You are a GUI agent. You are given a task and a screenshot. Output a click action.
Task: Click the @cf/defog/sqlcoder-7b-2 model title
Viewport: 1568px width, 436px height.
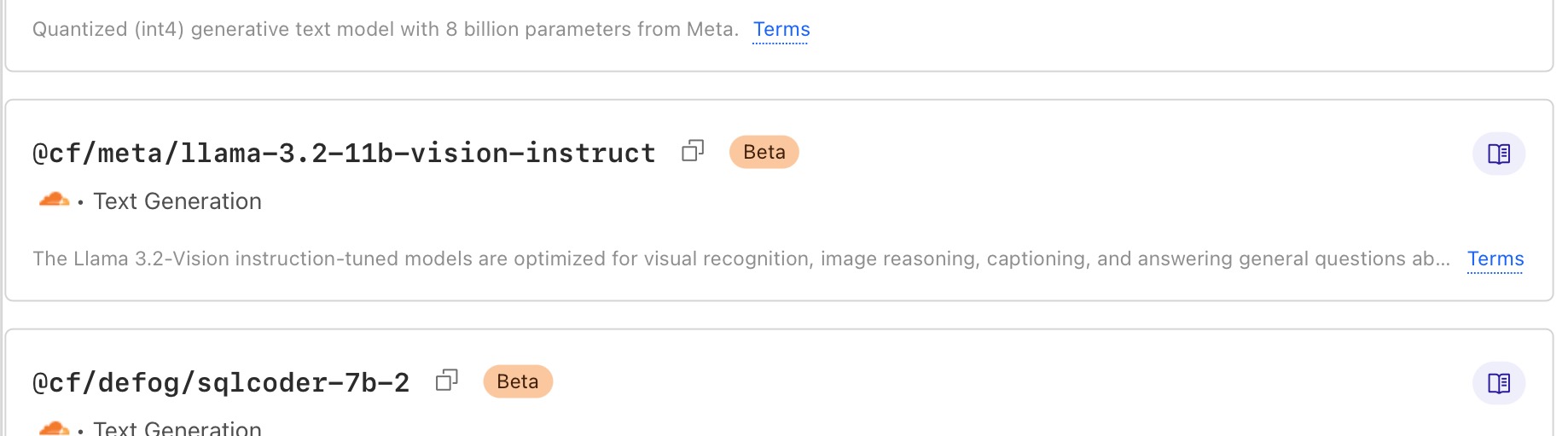click(x=221, y=382)
